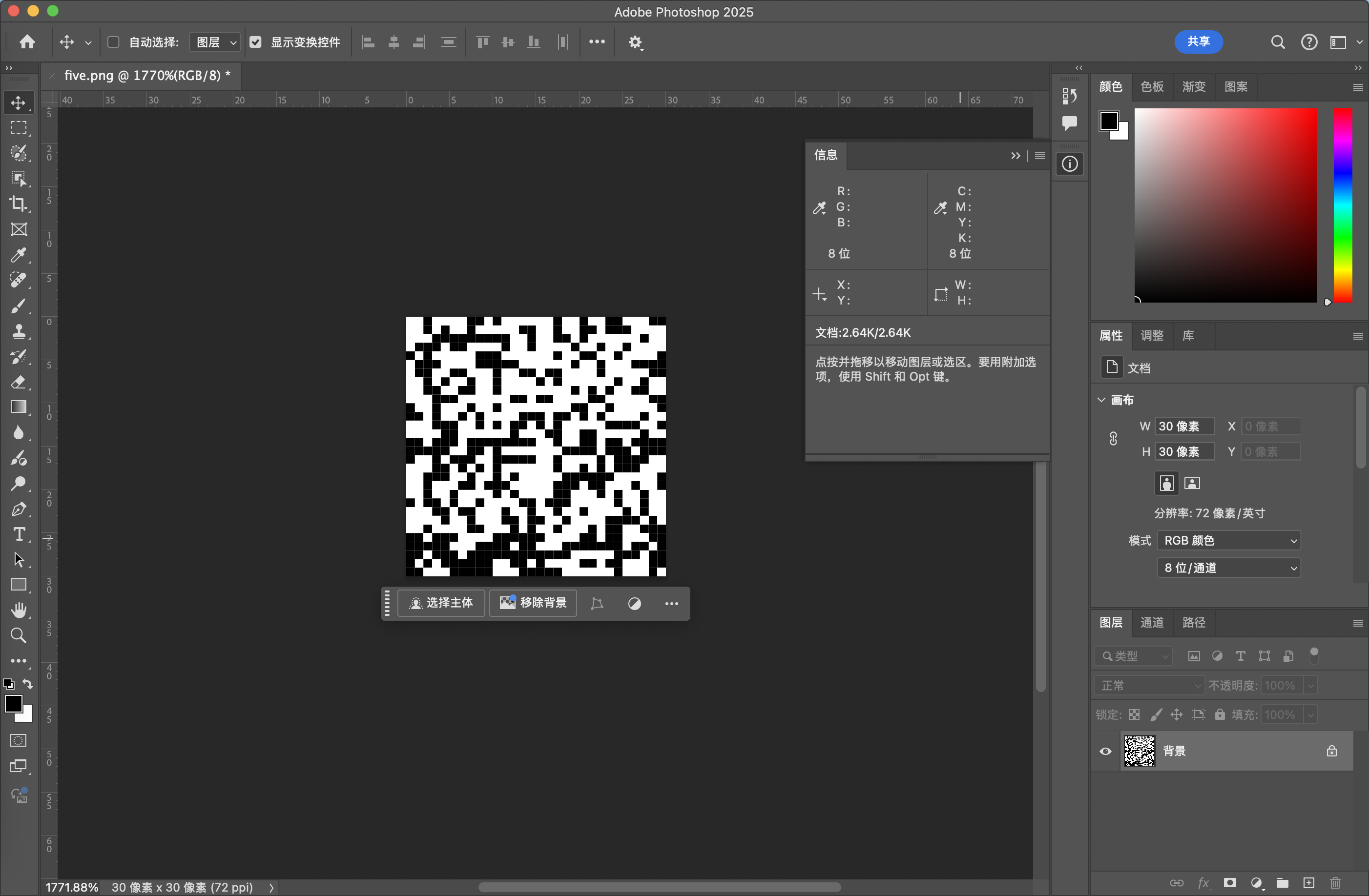This screenshot has height=896, width=1369.
Task: Switch to the 调整 tab
Action: (1152, 336)
